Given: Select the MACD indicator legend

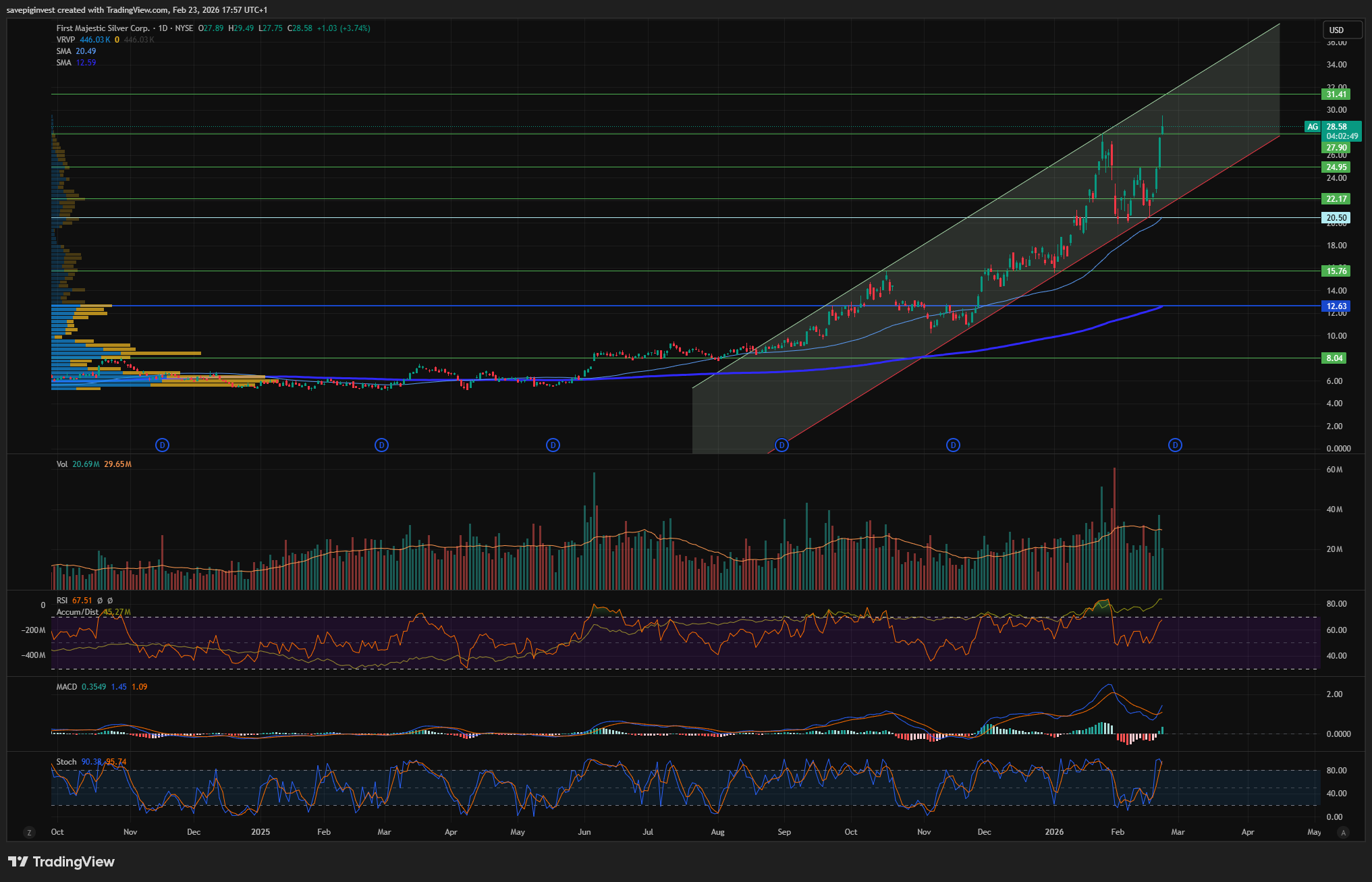Looking at the screenshot, I should pyautogui.click(x=67, y=687).
